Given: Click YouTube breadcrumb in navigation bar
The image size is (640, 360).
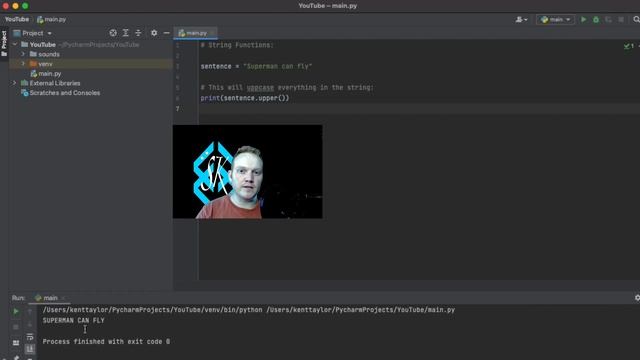Looking at the screenshot, I should point(17,20).
